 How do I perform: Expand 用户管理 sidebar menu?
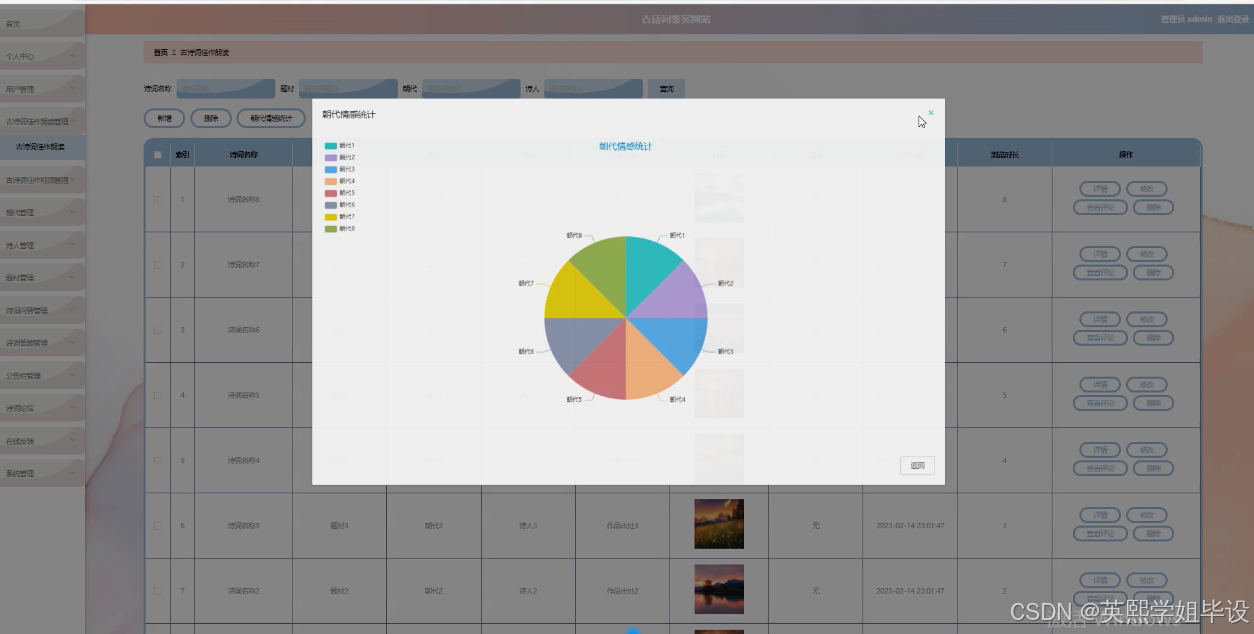(x=42, y=89)
